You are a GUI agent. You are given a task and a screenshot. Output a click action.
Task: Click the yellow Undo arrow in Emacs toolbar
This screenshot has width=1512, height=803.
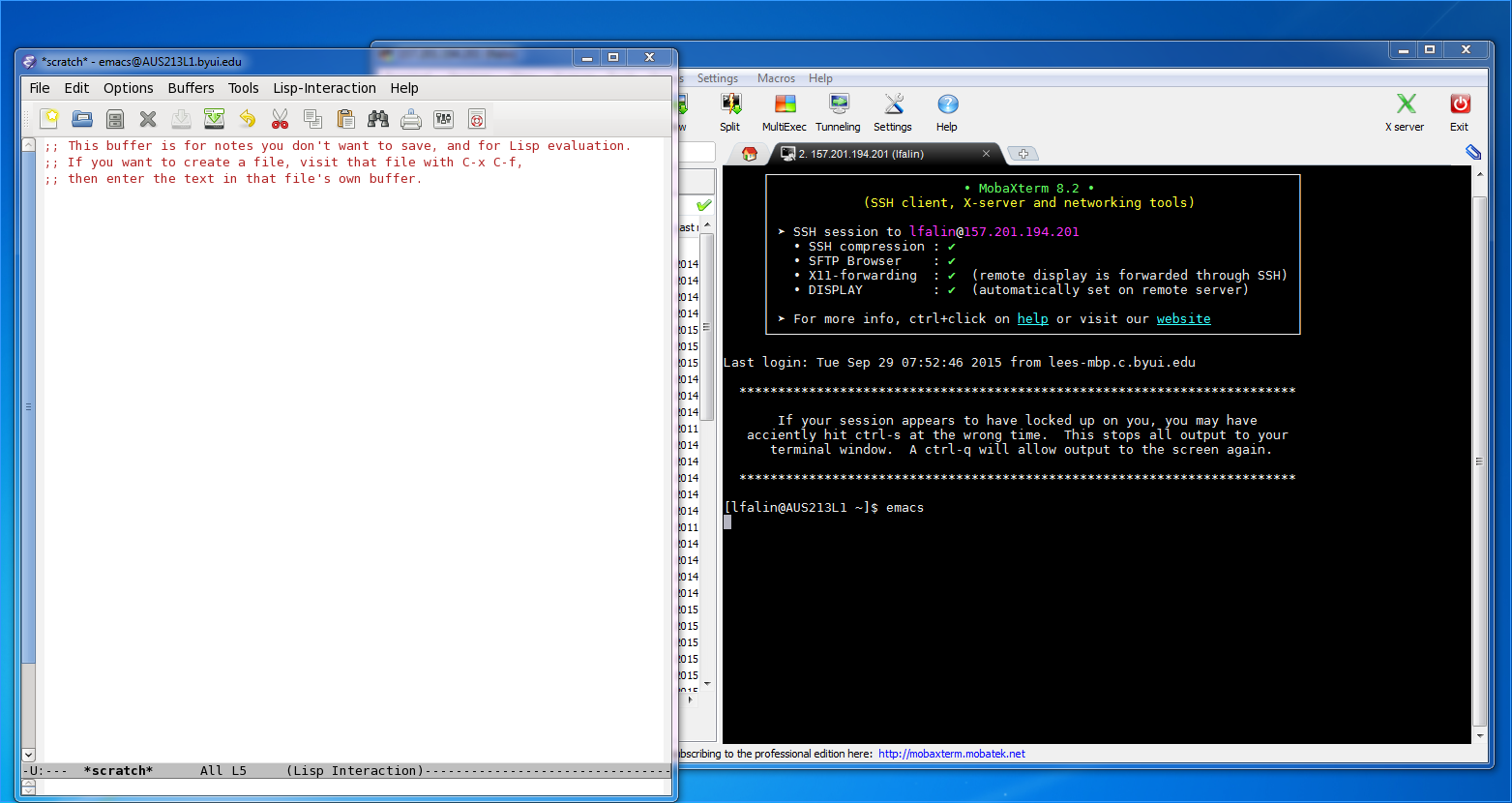point(247,119)
